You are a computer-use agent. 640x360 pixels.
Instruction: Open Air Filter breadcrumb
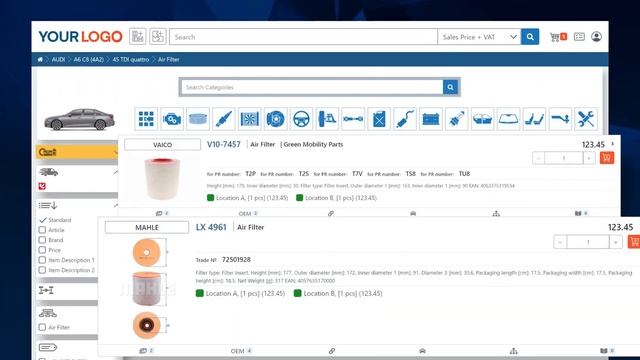pos(169,60)
